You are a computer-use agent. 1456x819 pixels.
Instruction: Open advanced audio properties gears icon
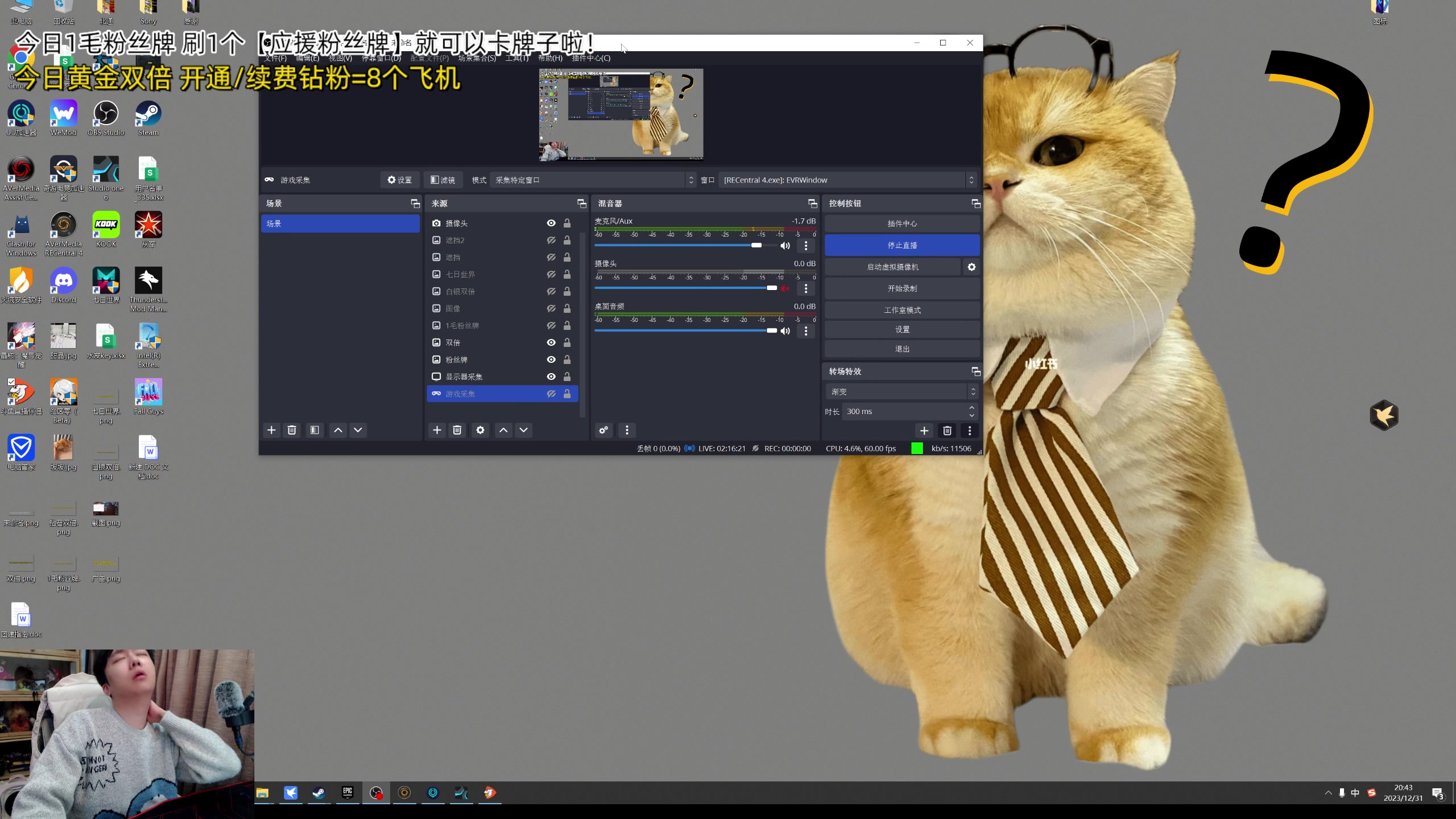pyautogui.click(x=603, y=430)
